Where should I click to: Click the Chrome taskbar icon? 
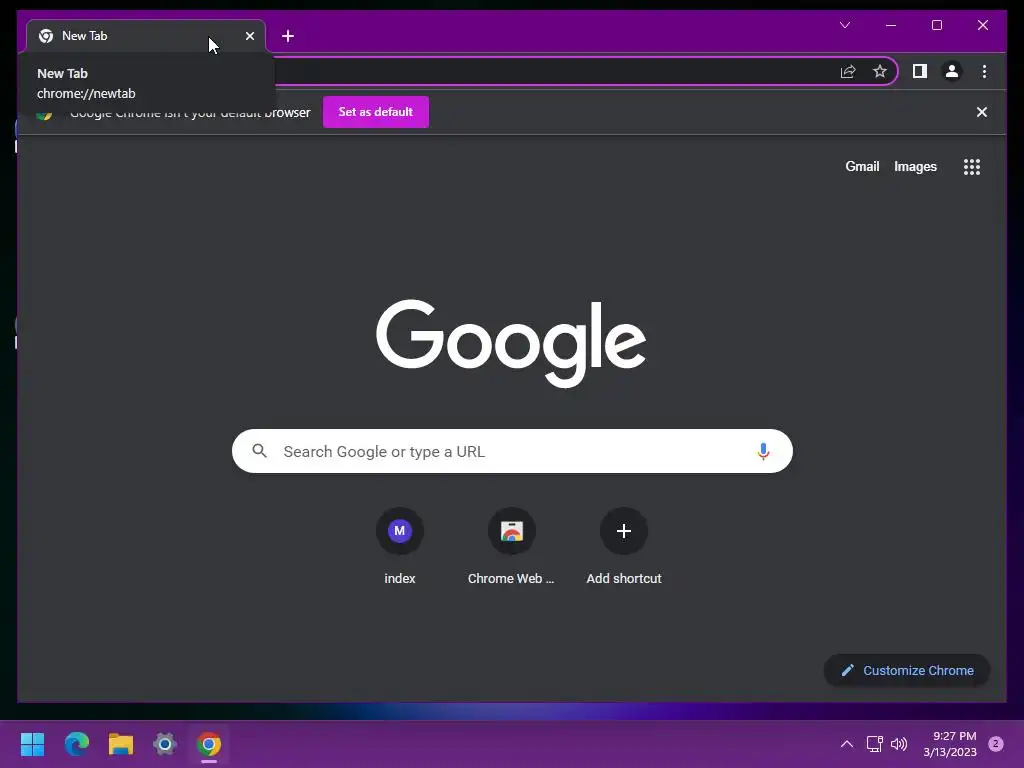pos(209,744)
